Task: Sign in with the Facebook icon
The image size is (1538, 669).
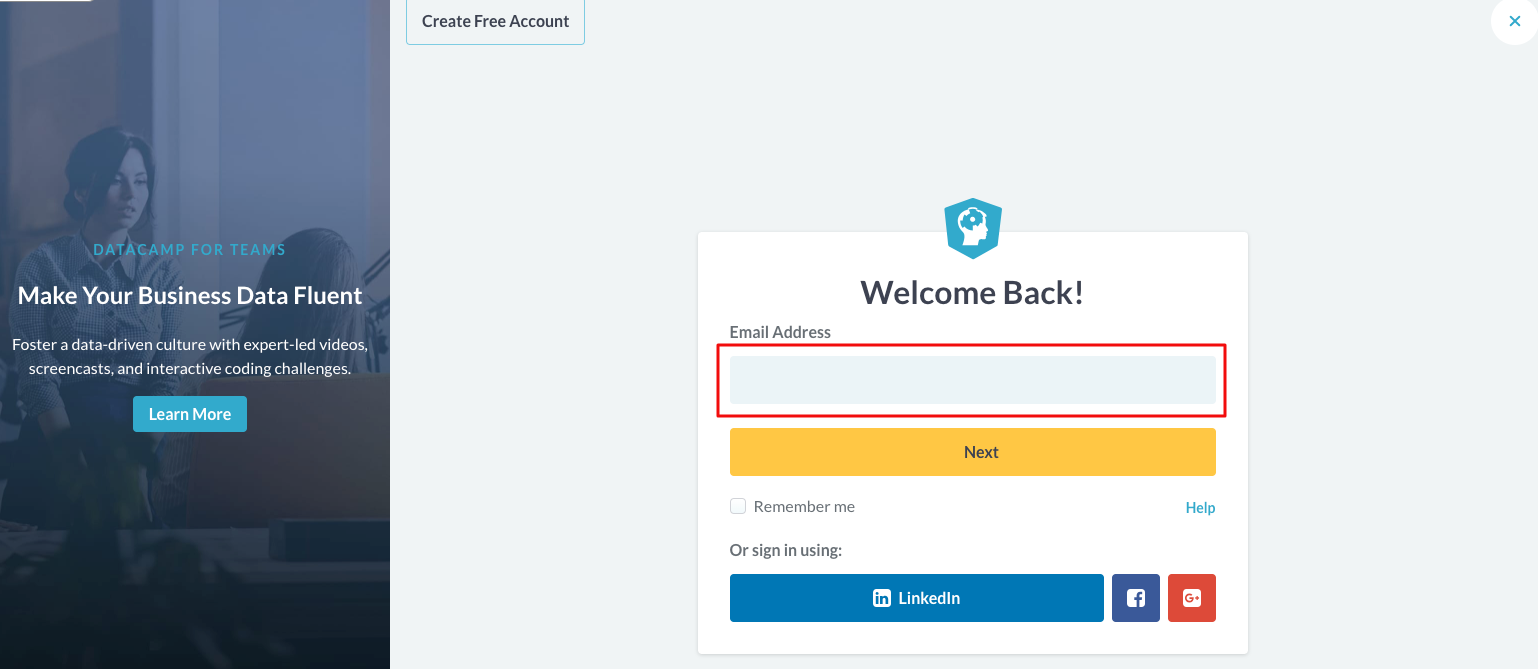Action: pos(1136,598)
